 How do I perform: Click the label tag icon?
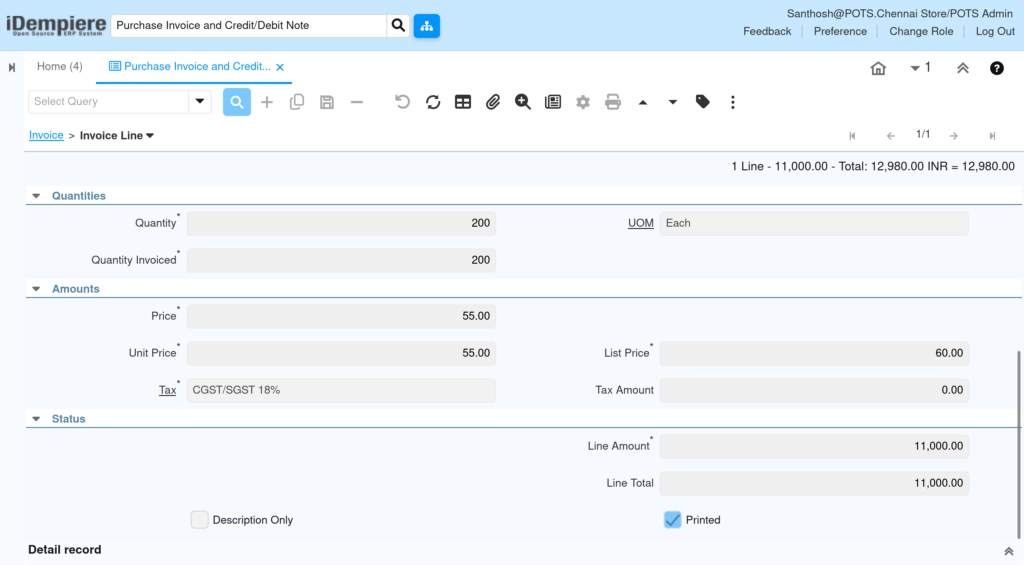coord(703,102)
